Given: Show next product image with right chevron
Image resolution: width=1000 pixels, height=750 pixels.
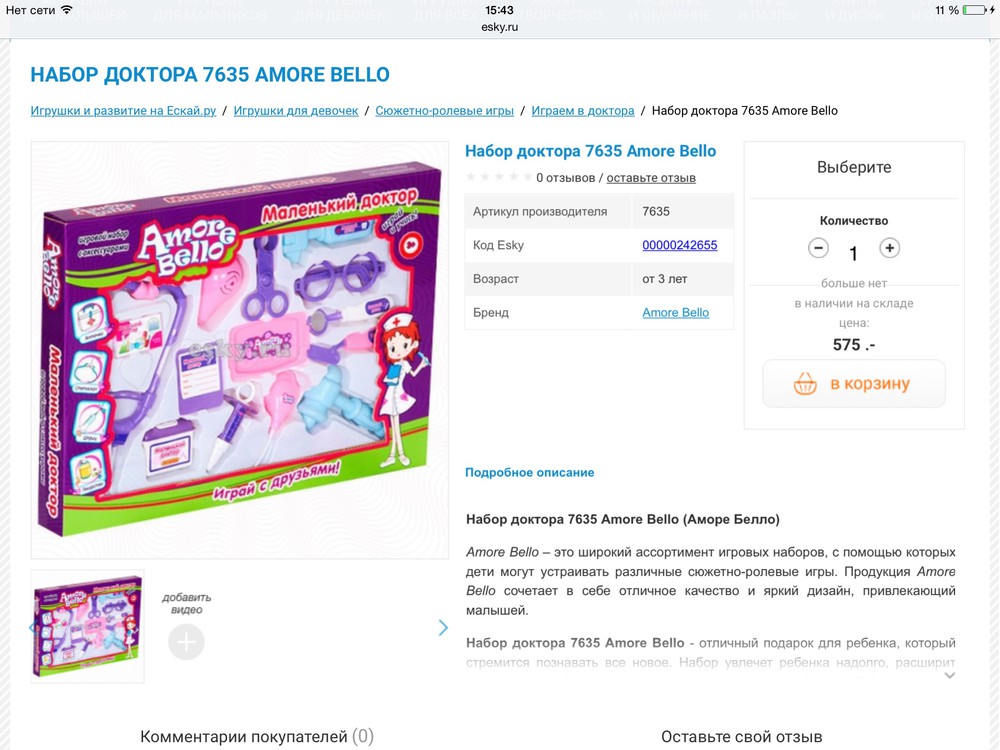Looking at the screenshot, I should click(443, 628).
